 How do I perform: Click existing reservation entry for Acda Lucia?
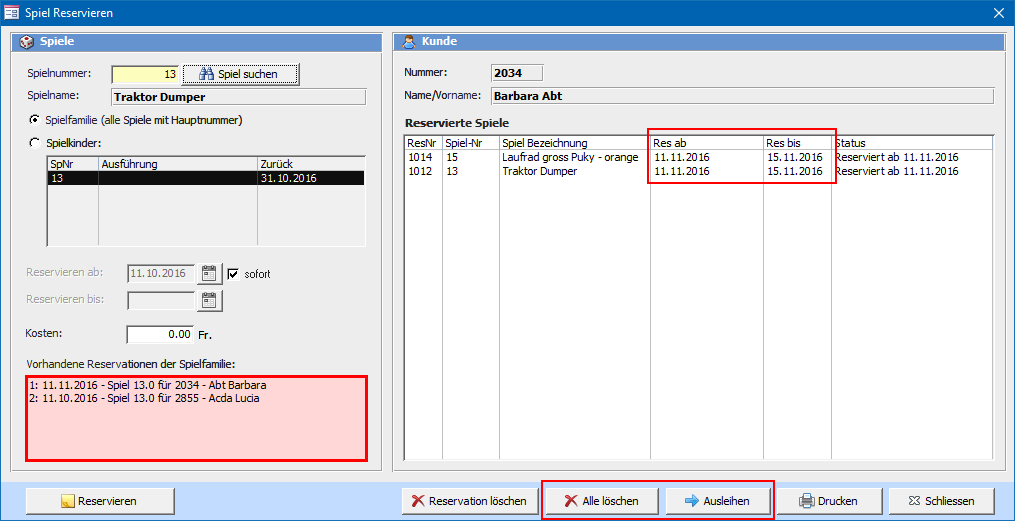tap(144, 398)
